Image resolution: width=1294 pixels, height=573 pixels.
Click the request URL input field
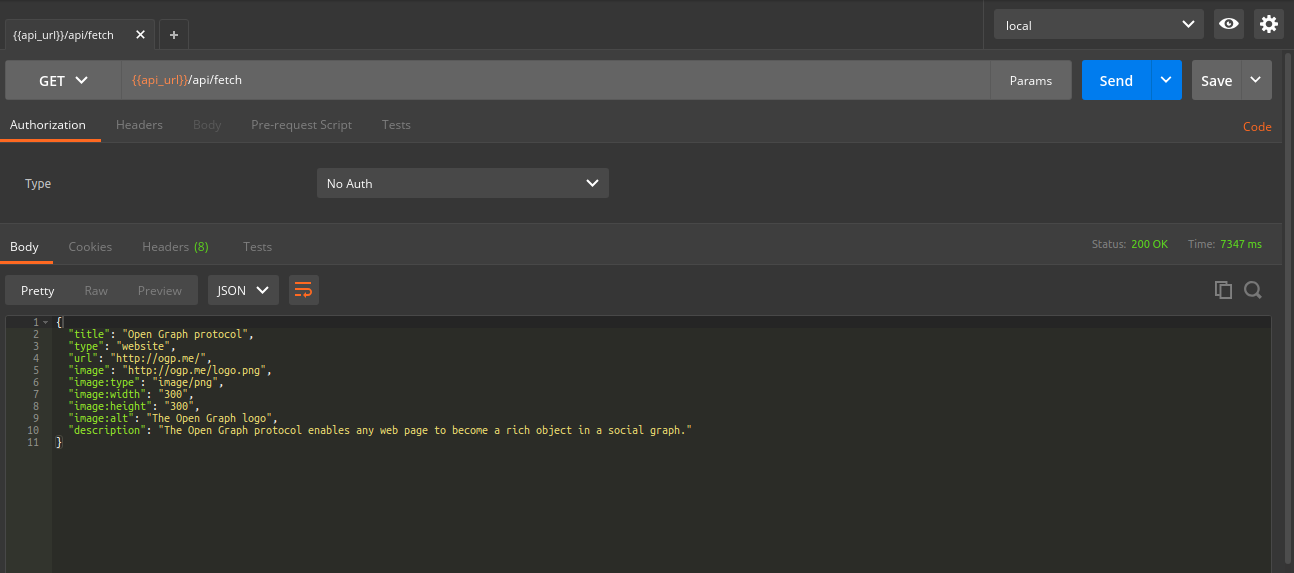pyautogui.click(x=555, y=80)
